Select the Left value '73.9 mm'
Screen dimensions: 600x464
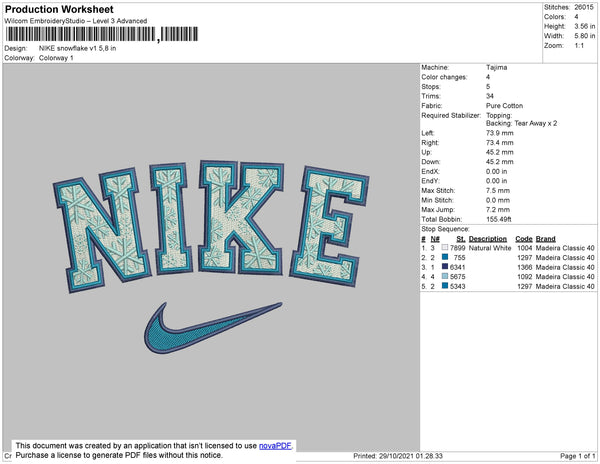(x=500, y=133)
